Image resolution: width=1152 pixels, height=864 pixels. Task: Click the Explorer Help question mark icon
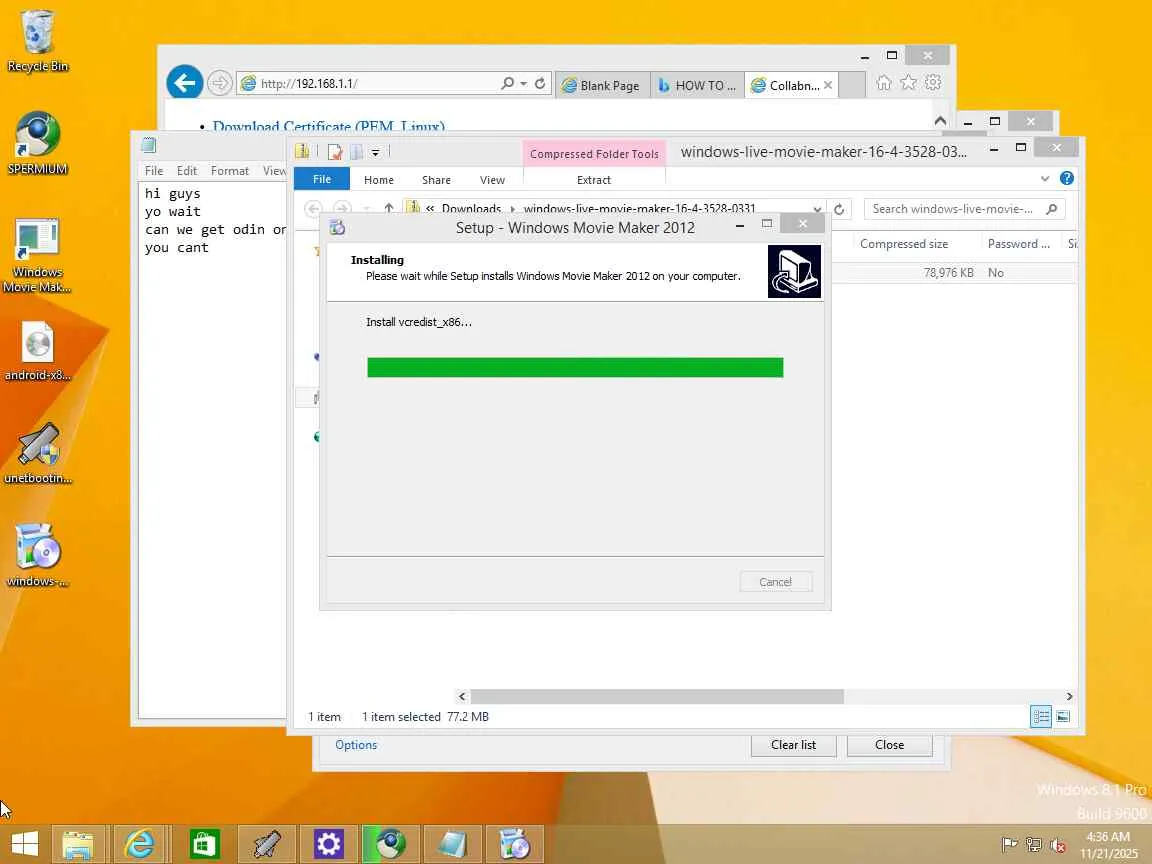[1067, 179]
